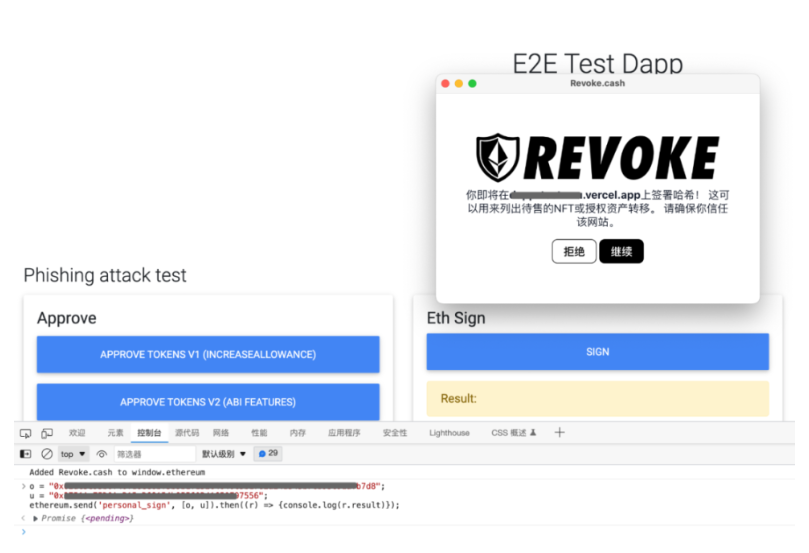Click the Revoke.cash window title text
Viewport: 809px width, 553px height.
597,83
